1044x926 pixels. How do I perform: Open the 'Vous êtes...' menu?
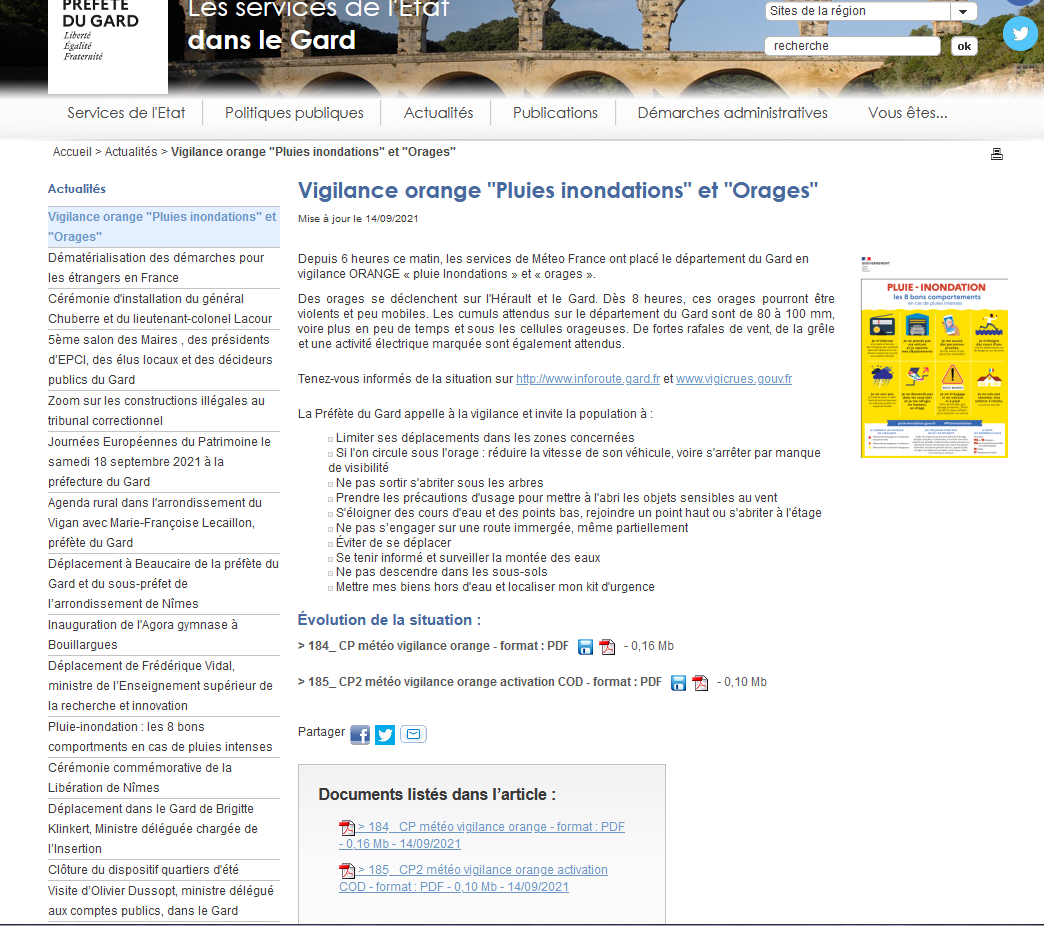(x=908, y=113)
